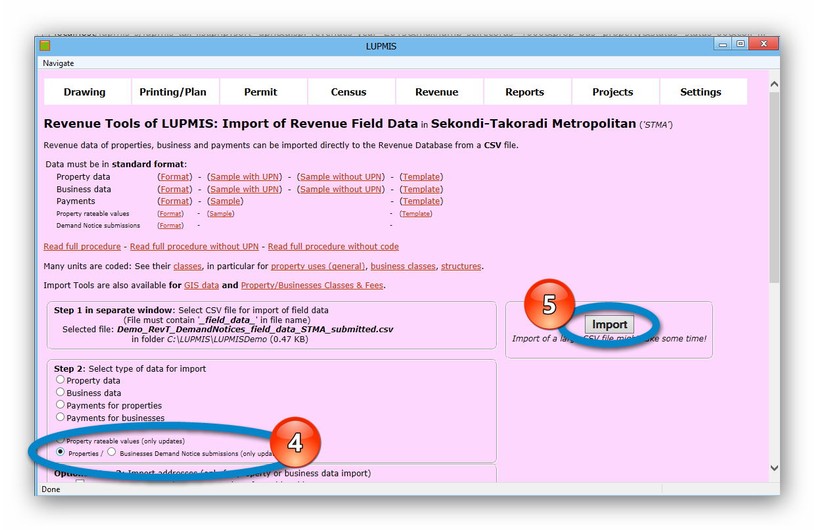Image resolution: width=814 pixels, height=530 pixels.
Task: Open Property rateable values Template link
Action: click(416, 214)
